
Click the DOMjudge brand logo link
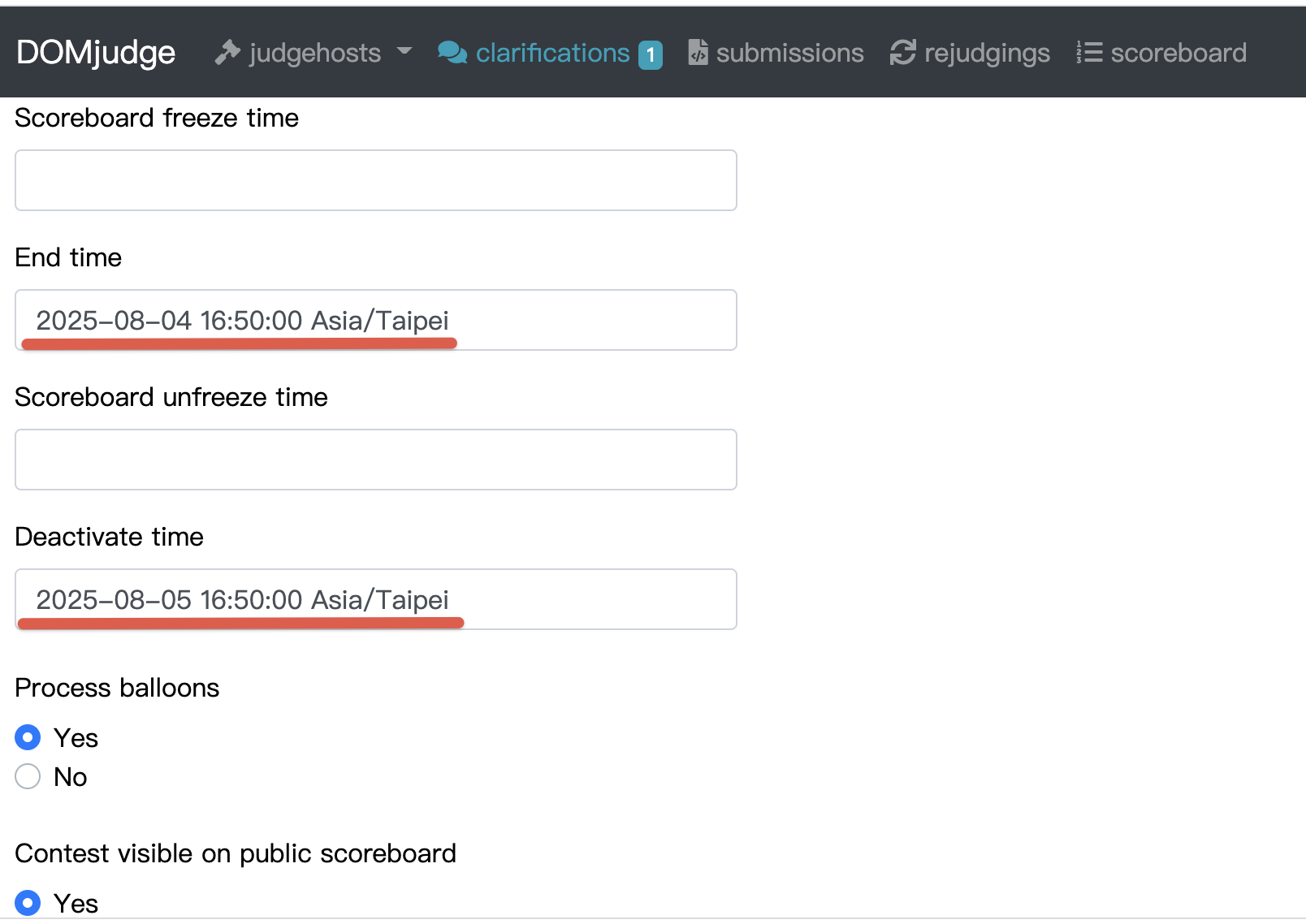point(96,53)
